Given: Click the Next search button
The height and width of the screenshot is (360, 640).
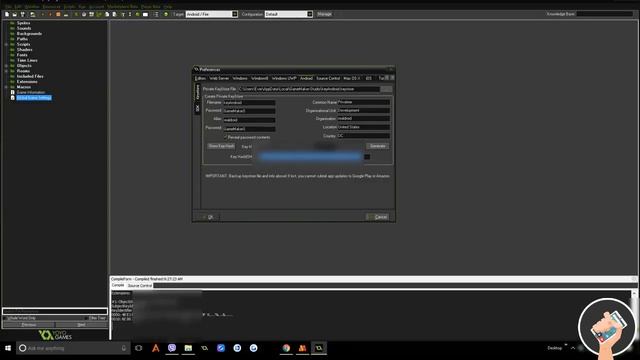Looking at the screenshot, I should 81,325.
